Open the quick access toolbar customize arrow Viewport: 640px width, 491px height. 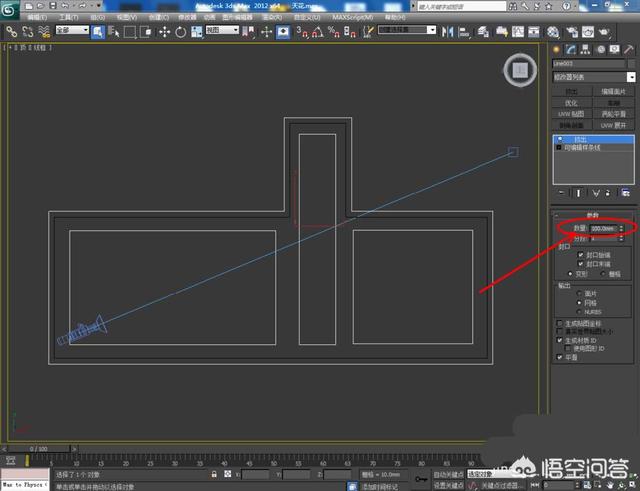(x=98, y=6)
